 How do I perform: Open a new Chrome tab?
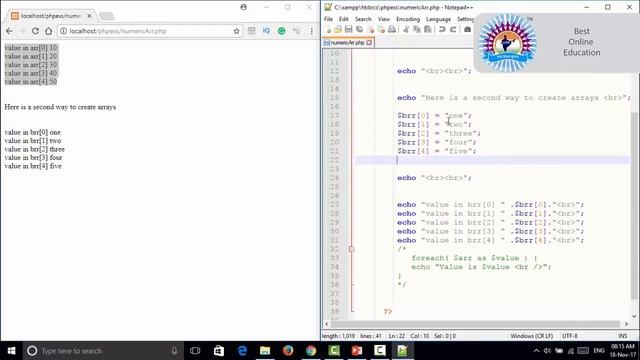[107, 16]
